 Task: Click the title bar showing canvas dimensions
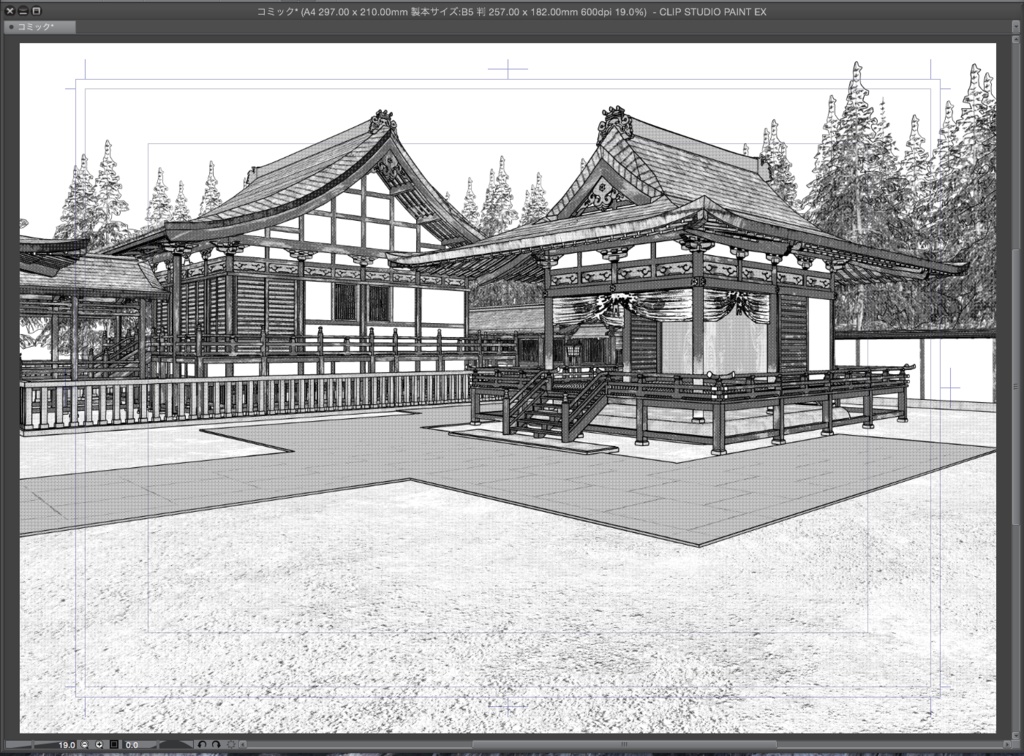(x=512, y=11)
